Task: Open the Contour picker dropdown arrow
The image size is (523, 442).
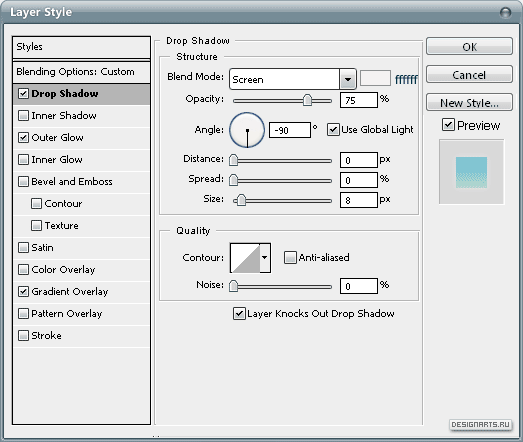Action: point(265,258)
